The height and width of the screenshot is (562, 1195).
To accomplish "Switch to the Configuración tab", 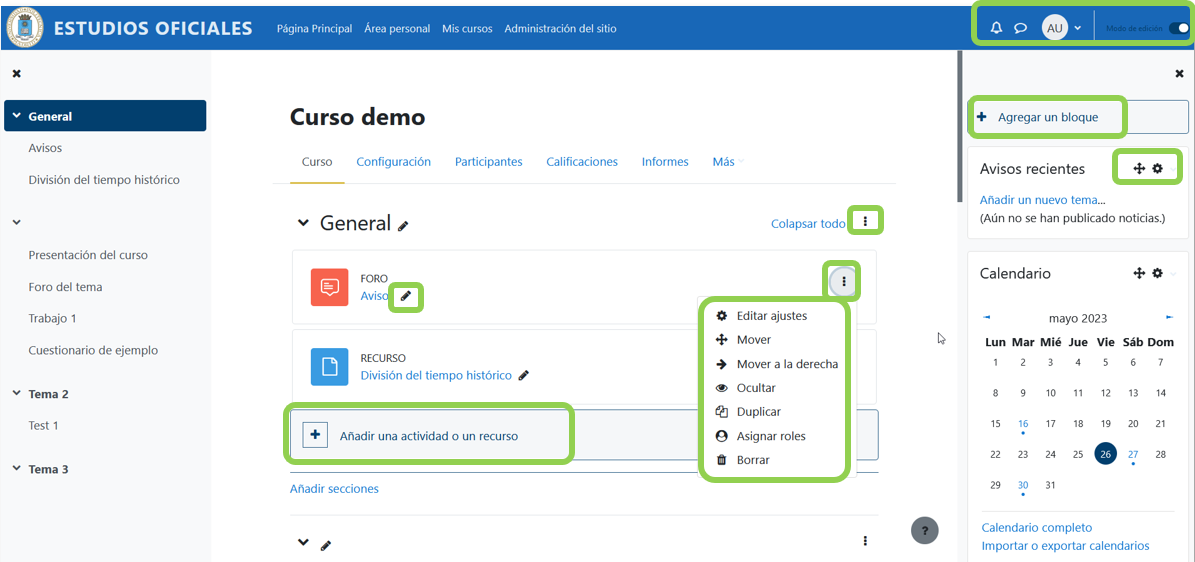I will point(393,162).
